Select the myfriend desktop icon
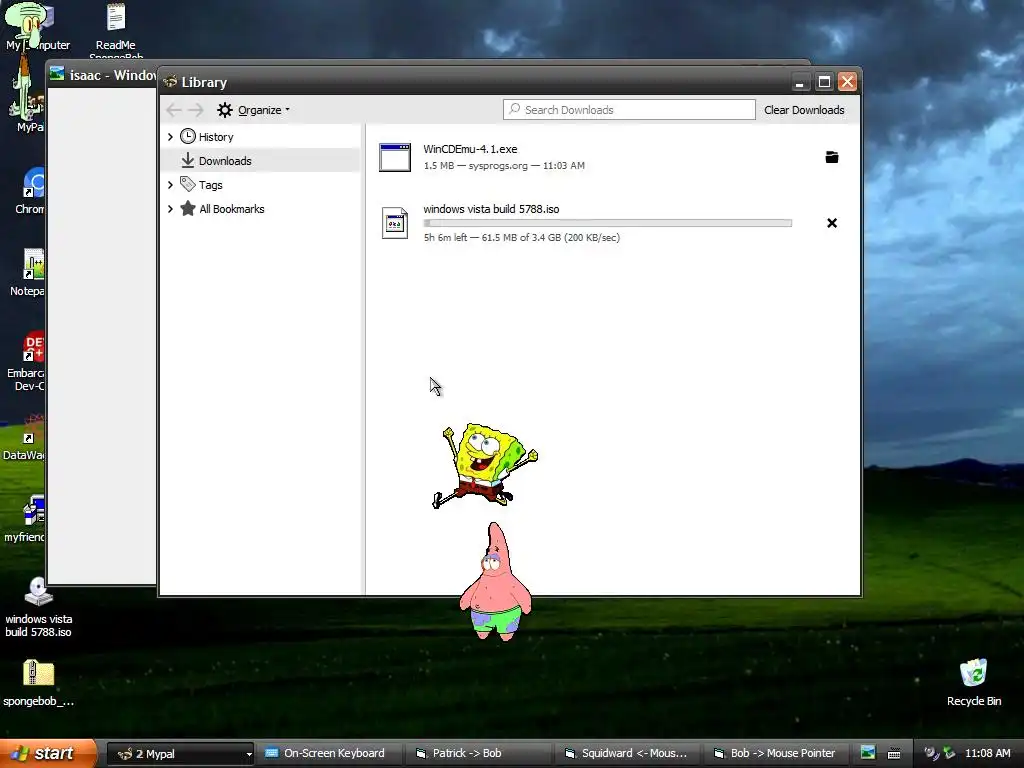1024x768 pixels. tap(27, 519)
